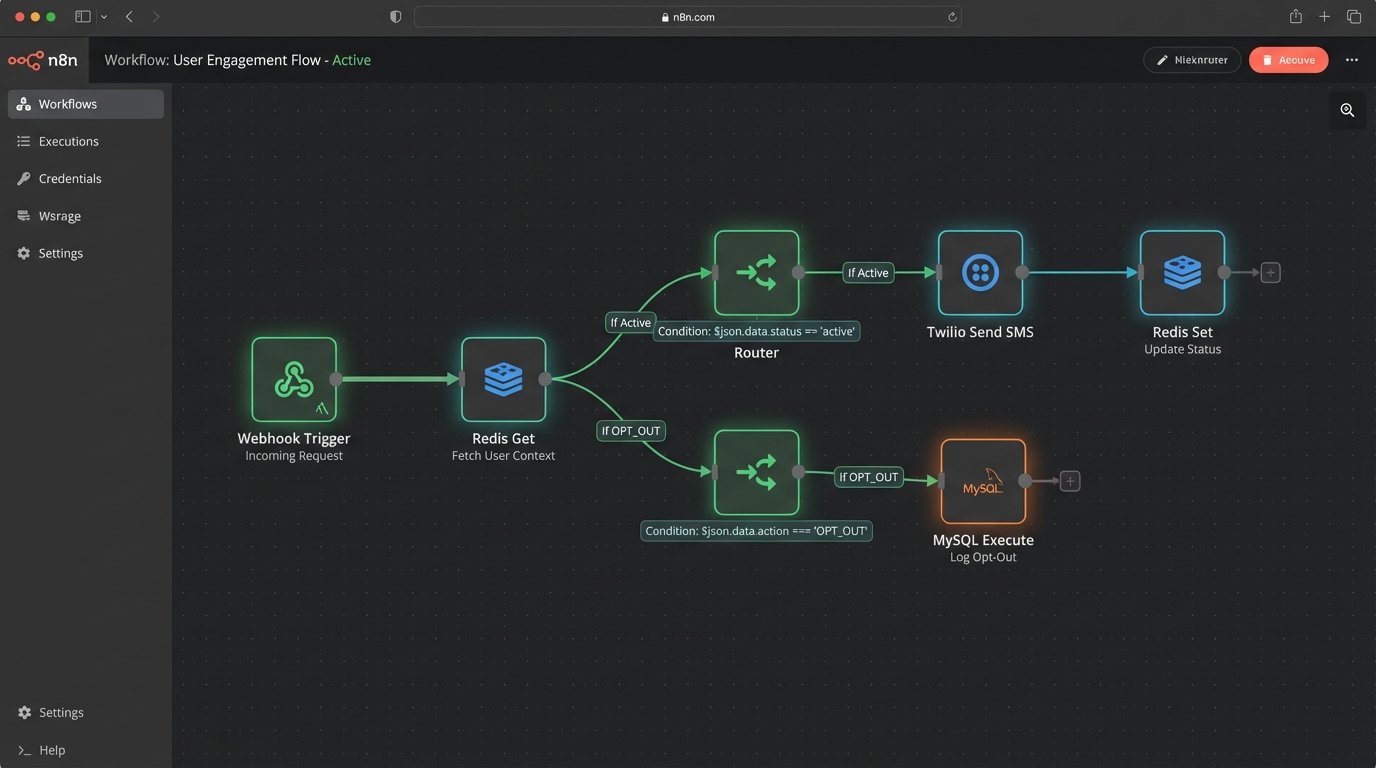Expand the browser sidebar dropdown chevron
The height and width of the screenshot is (768, 1376).
(x=104, y=17)
